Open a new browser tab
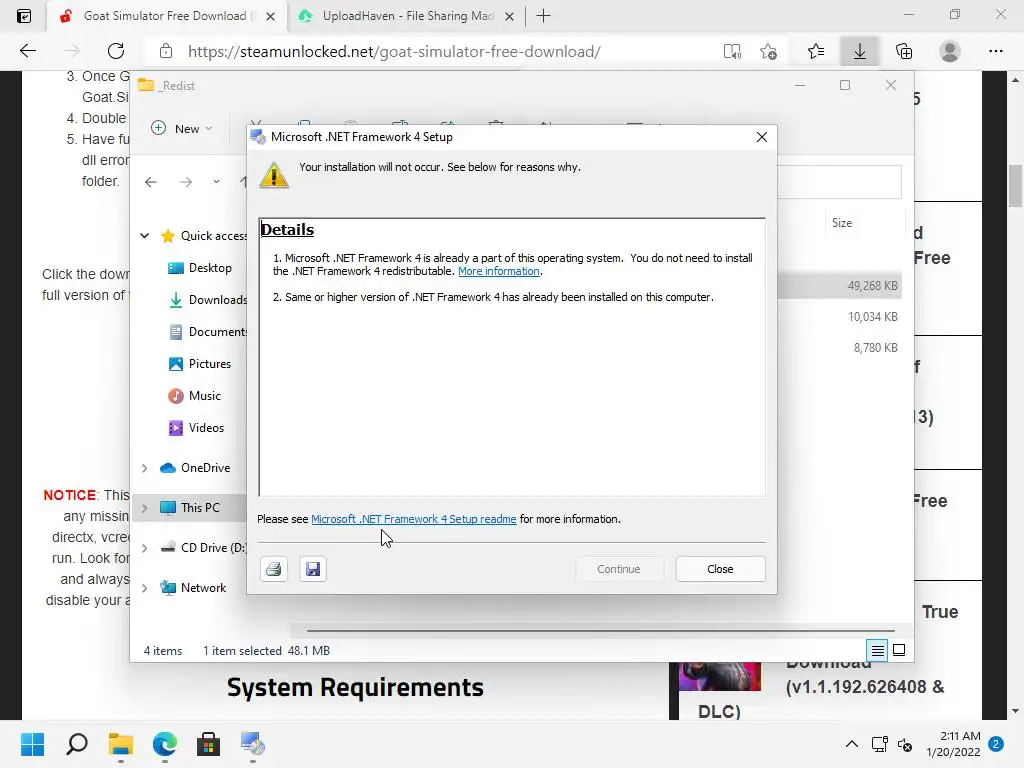The width and height of the screenshot is (1024, 768). (543, 16)
